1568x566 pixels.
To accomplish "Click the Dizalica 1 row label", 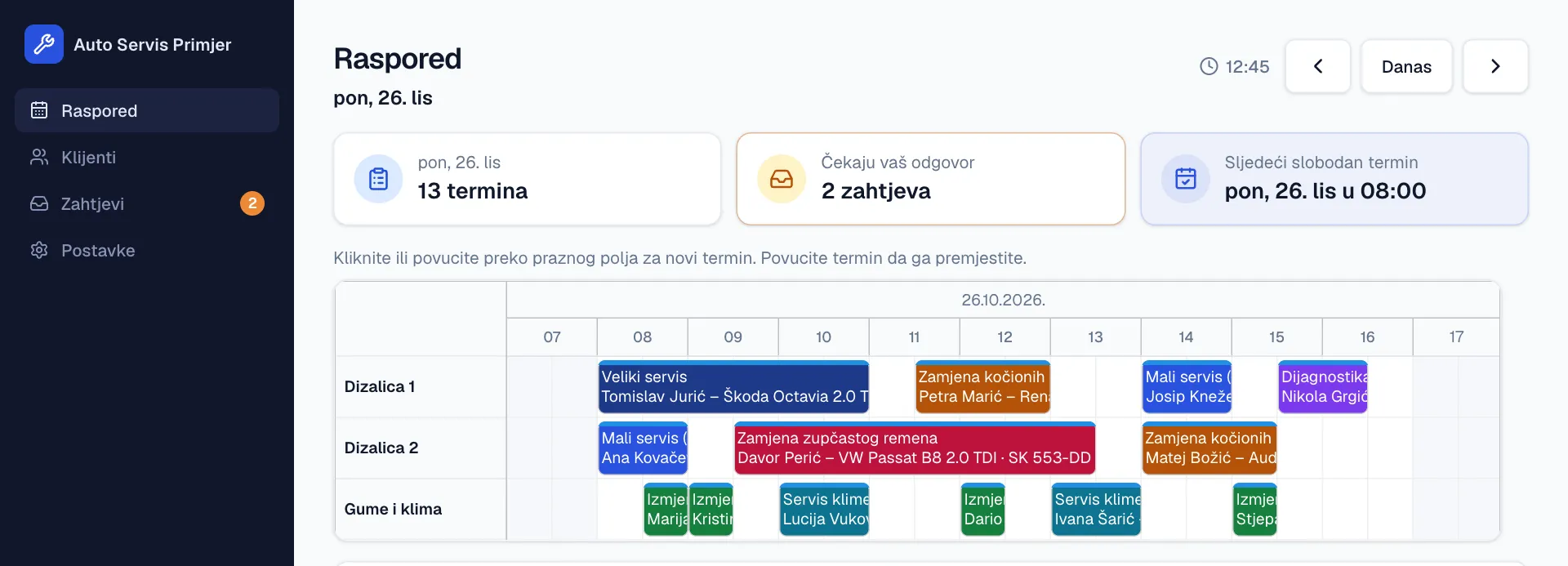I will pos(380,386).
